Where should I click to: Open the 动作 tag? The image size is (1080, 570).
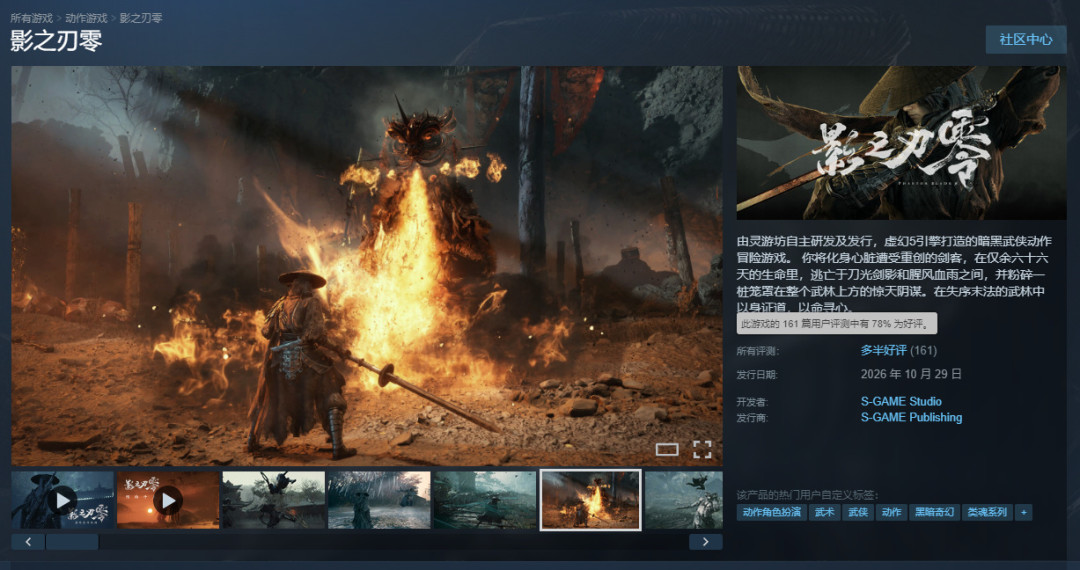tap(891, 512)
